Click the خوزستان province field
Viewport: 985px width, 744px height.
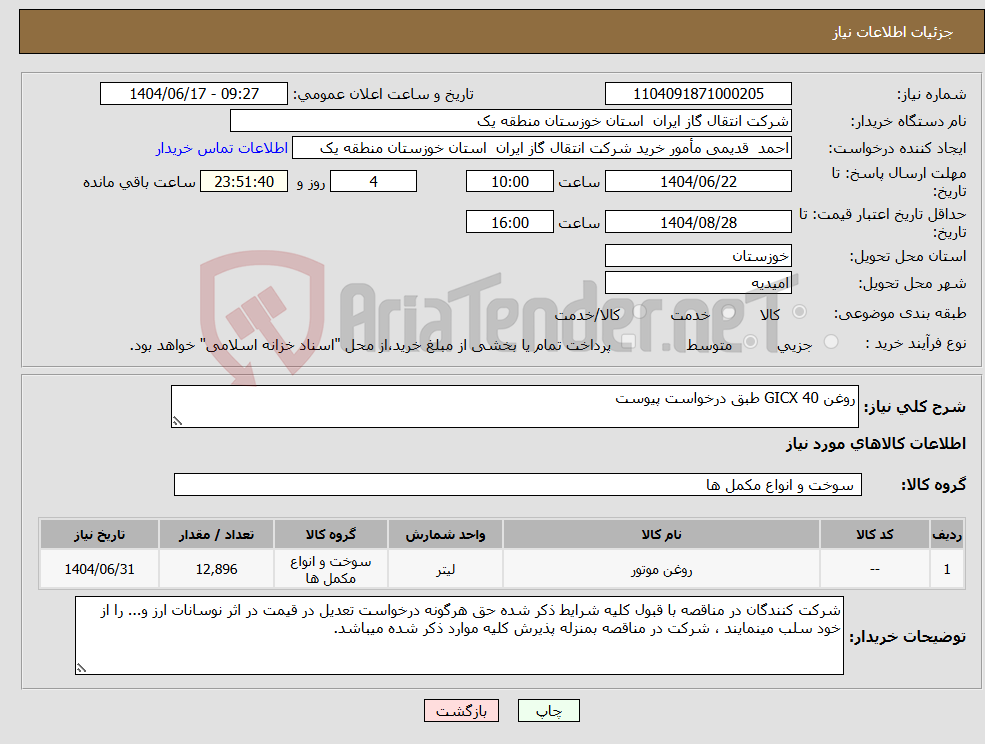698,256
